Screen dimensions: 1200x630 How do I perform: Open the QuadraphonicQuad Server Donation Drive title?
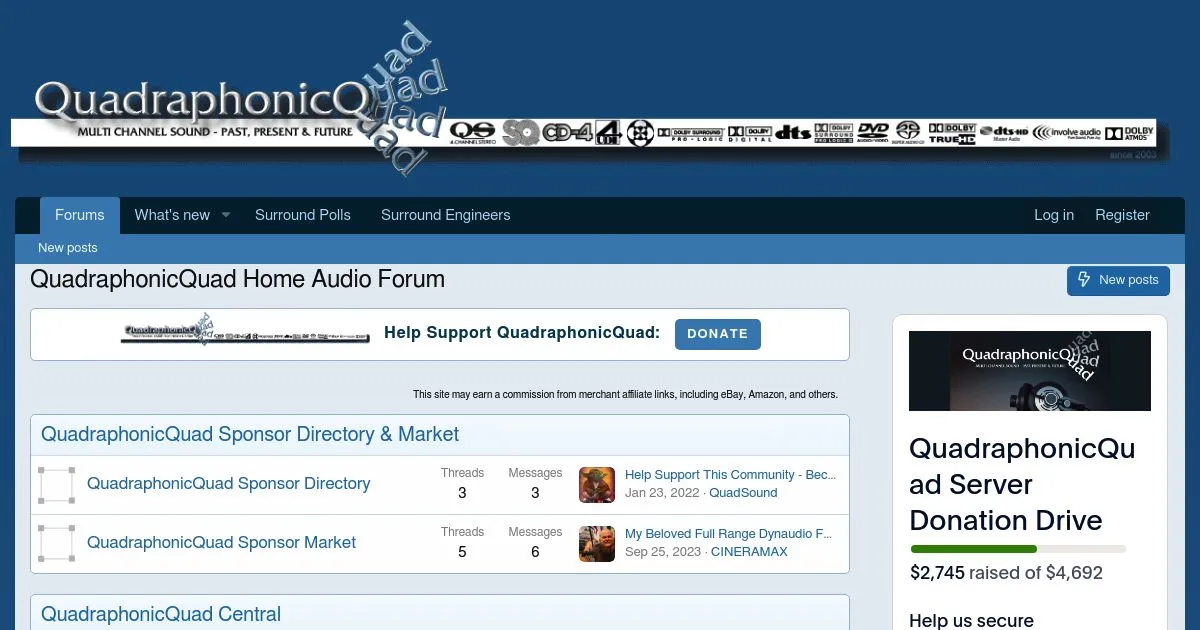click(1022, 485)
